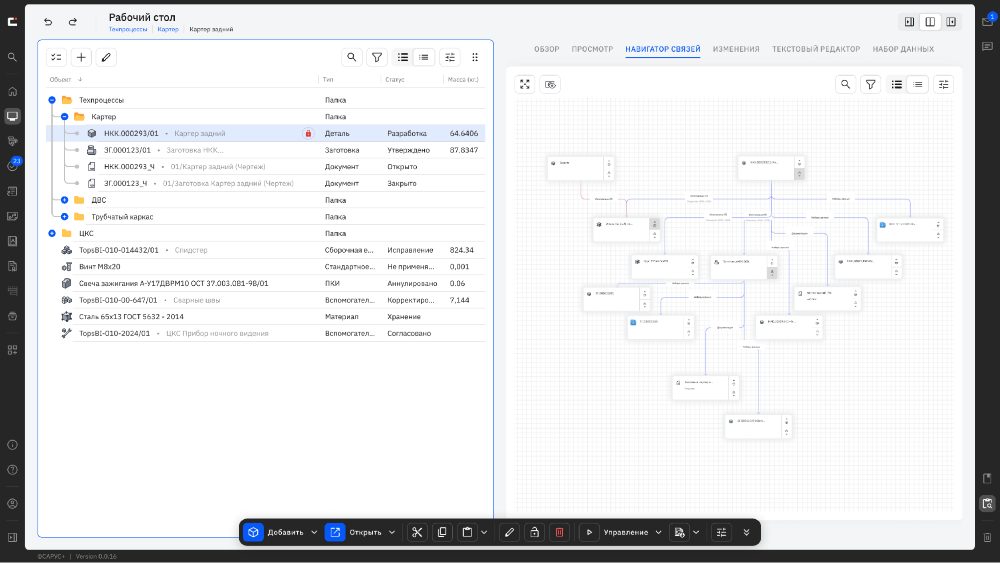The height and width of the screenshot is (563, 1000).
Task: Expand the ДВС folder
Action: pos(64,200)
